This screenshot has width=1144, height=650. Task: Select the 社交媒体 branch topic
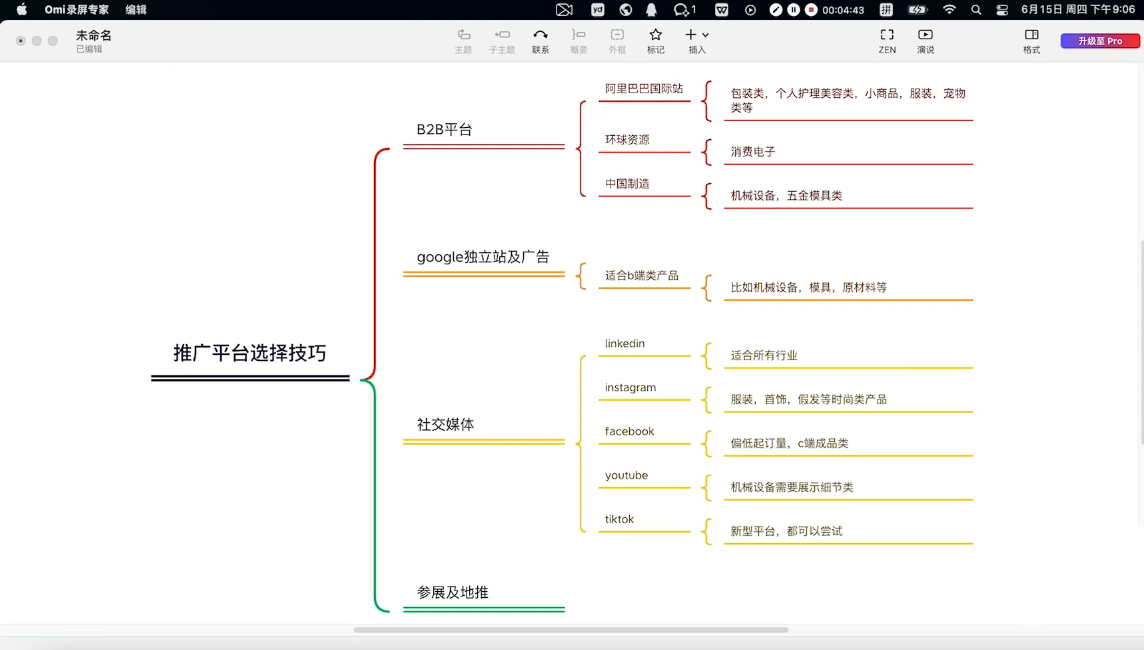pyautogui.click(x=446, y=425)
